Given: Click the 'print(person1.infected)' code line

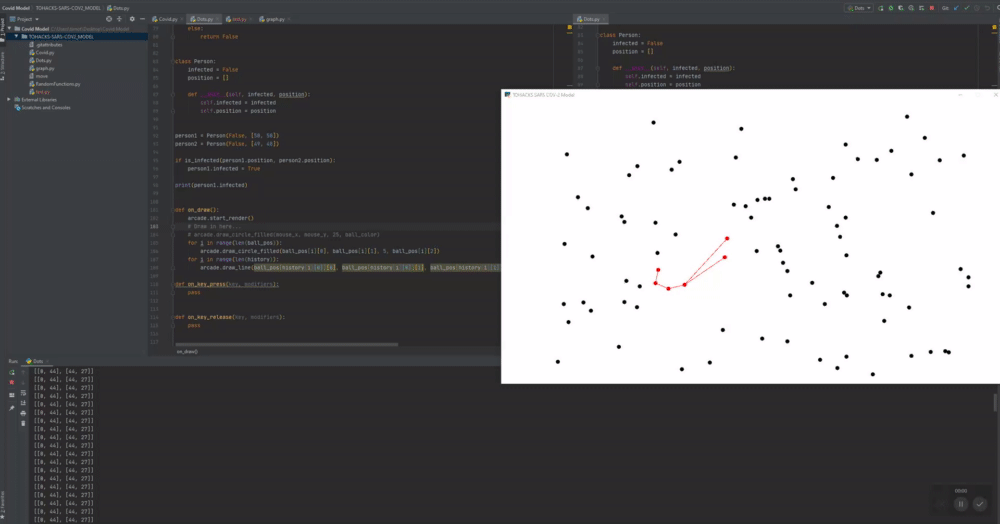Looking at the screenshot, I should point(211,185).
